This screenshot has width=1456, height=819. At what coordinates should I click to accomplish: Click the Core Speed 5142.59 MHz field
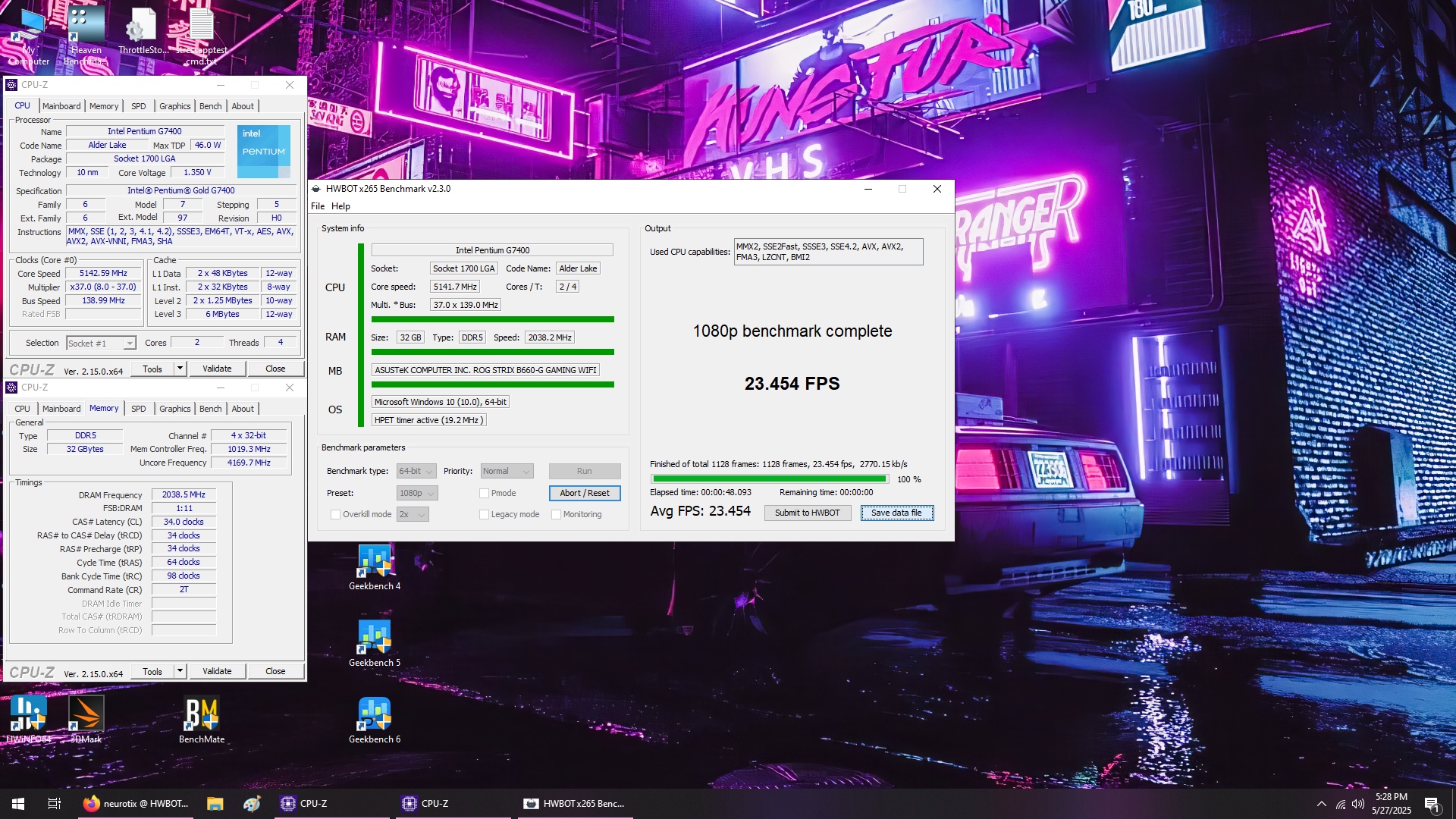[x=104, y=274]
